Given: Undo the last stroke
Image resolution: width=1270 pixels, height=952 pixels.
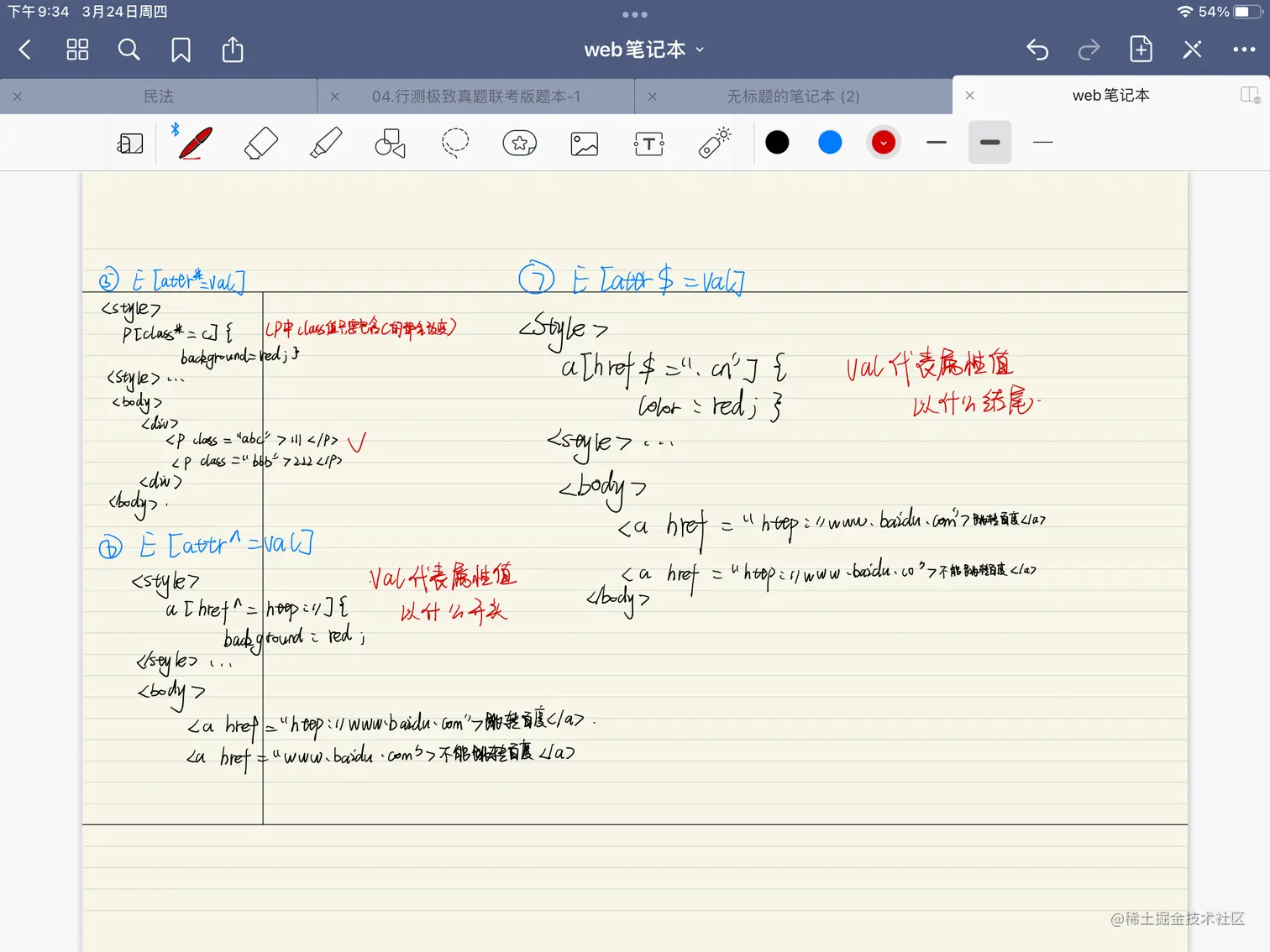Looking at the screenshot, I should pyautogui.click(x=1037, y=50).
